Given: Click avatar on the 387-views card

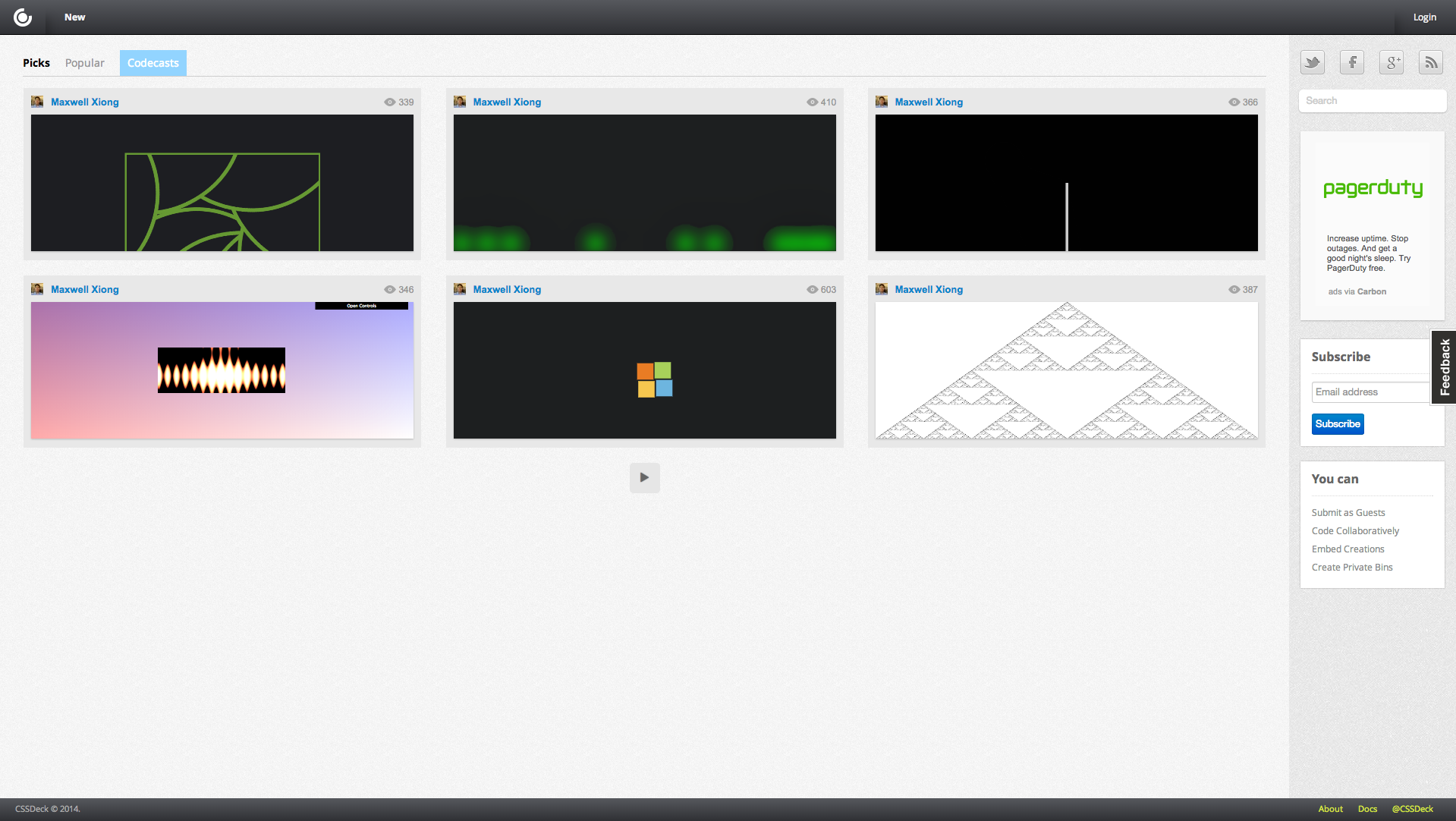Looking at the screenshot, I should click(x=882, y=289).
